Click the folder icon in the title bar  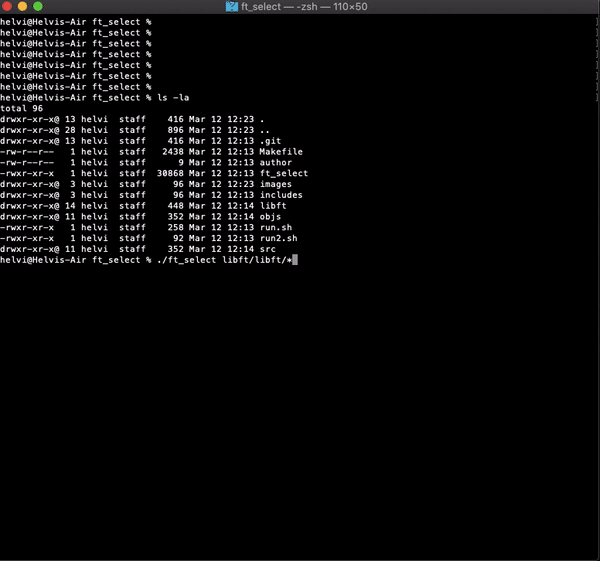click(x=232, y=7)
